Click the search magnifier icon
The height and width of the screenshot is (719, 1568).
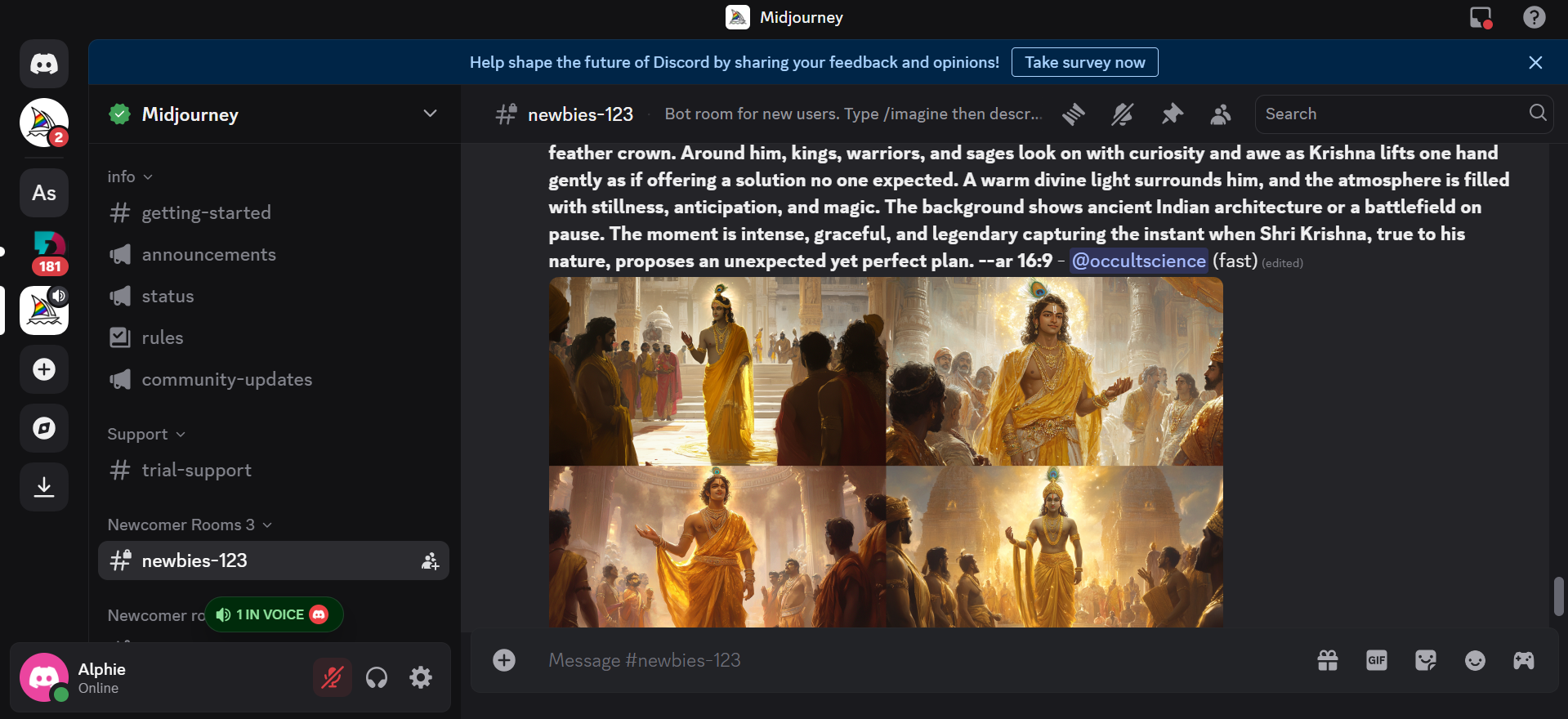coord(1538,113)
